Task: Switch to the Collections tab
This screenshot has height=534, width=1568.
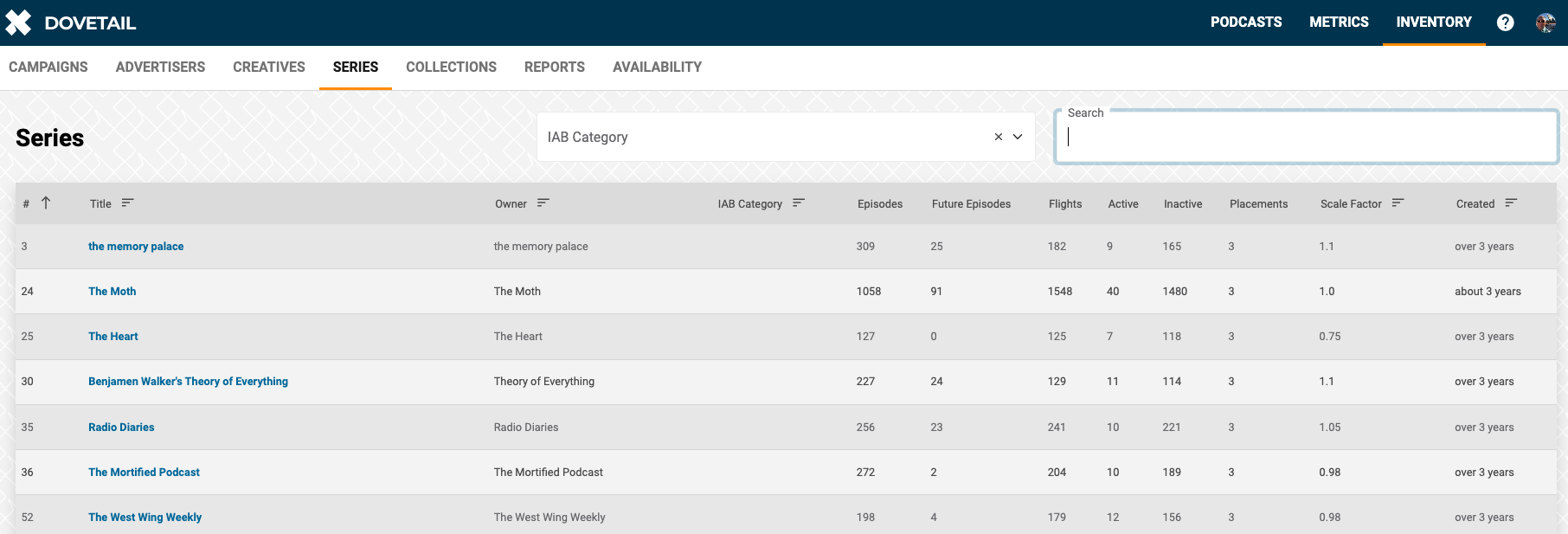Action: click(x=451, y=68)
